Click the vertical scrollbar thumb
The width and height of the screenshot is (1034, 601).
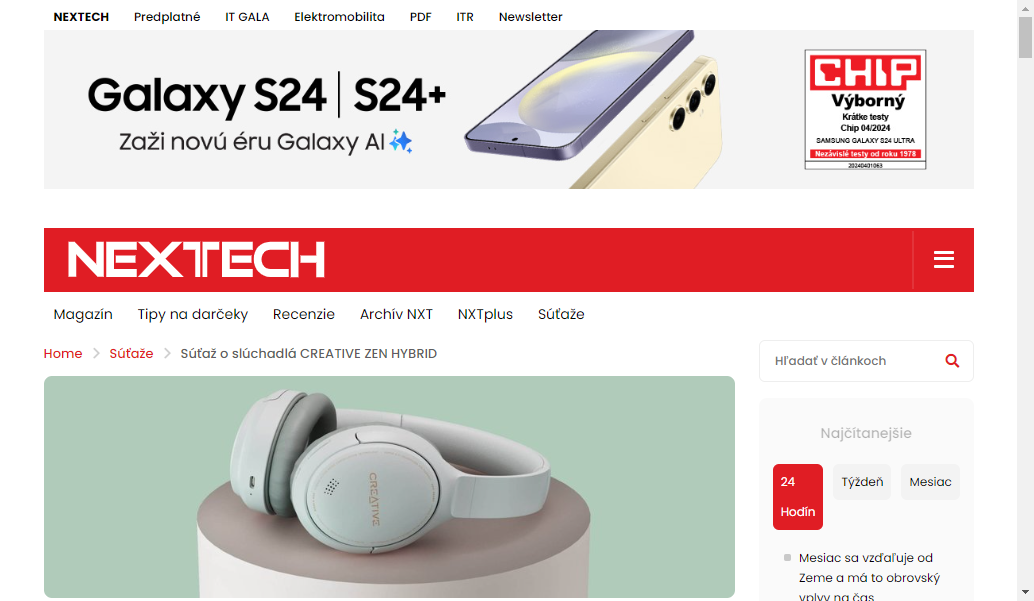1025,37
